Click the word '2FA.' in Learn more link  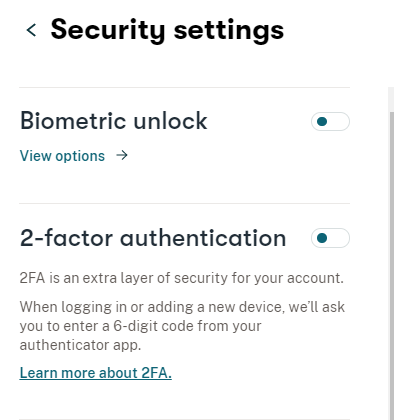pyautogui.click(x=156, y=373)
